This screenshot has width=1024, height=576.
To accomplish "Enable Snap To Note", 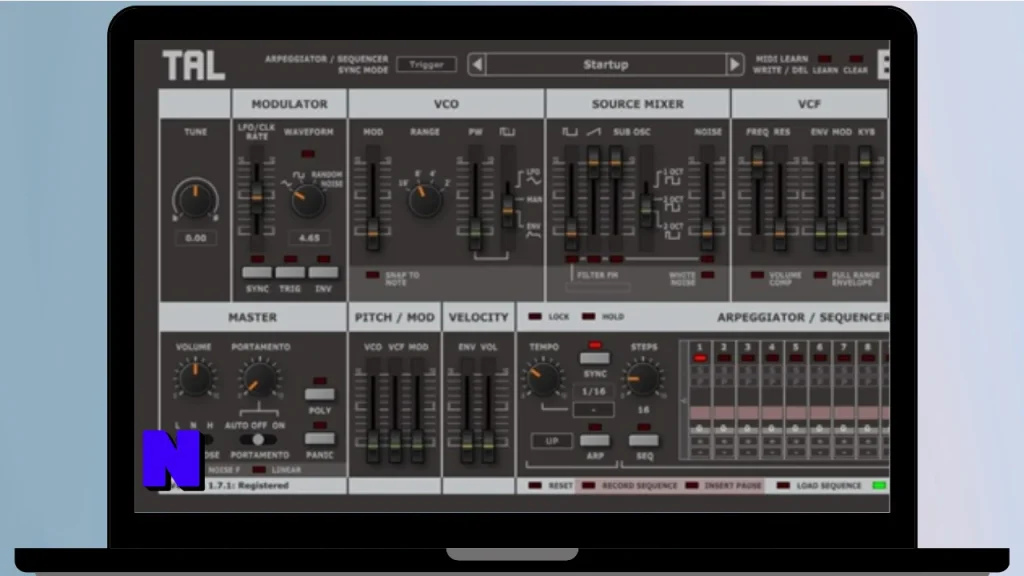I will (372, 275).
